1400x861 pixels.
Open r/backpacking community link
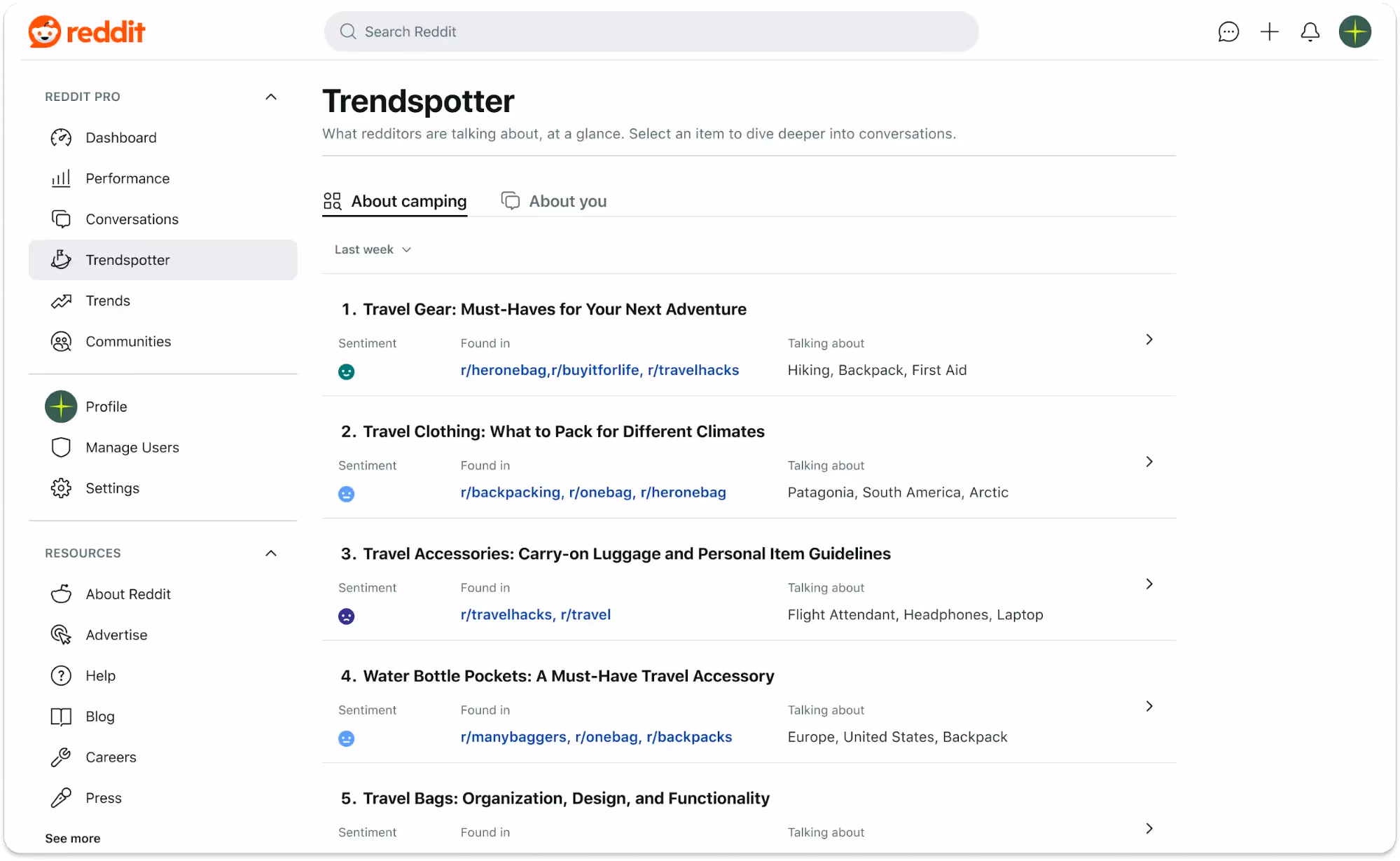point(511,493)
